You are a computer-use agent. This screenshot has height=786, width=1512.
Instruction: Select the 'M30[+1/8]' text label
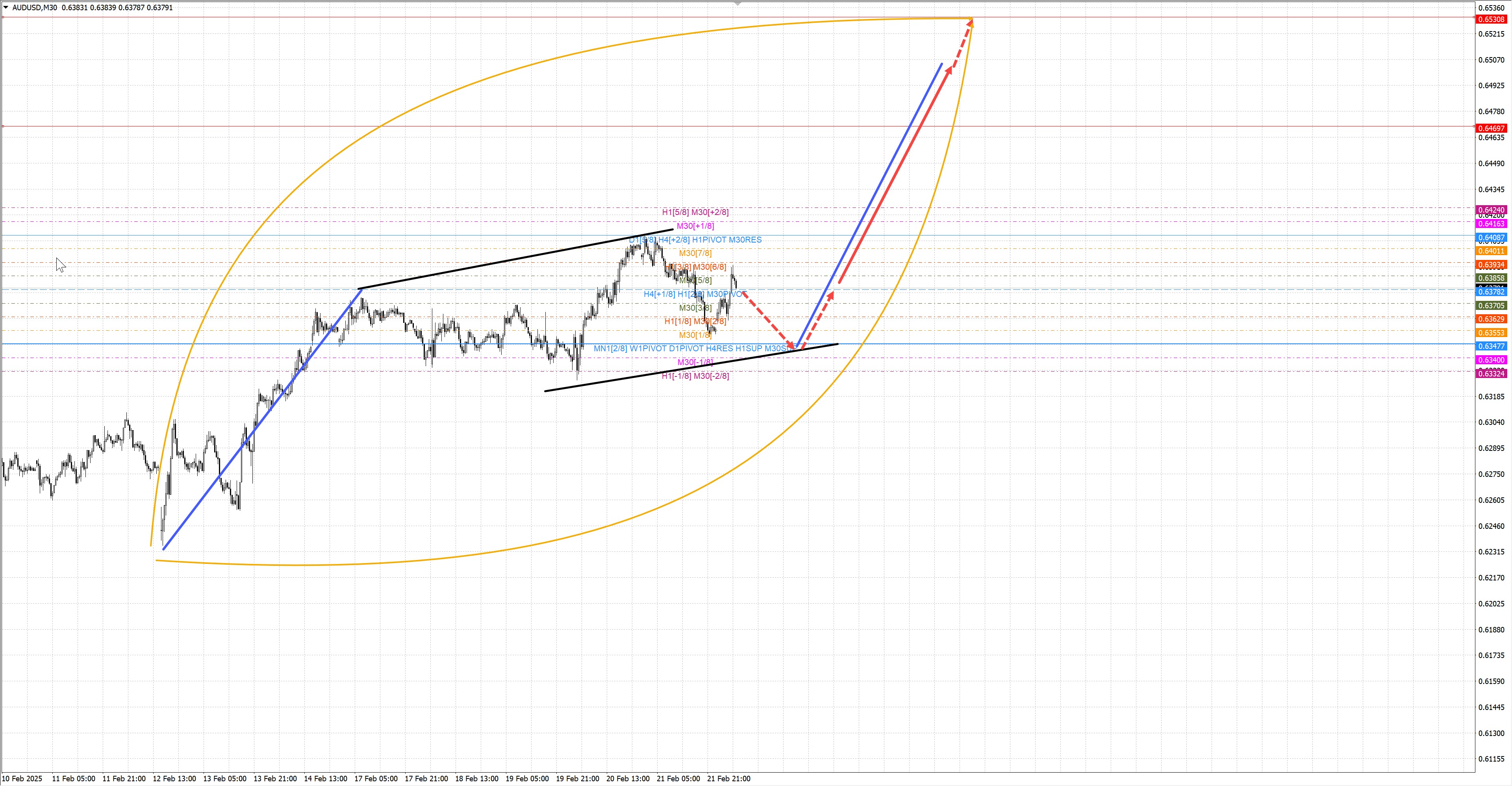[x=695, y=226]
